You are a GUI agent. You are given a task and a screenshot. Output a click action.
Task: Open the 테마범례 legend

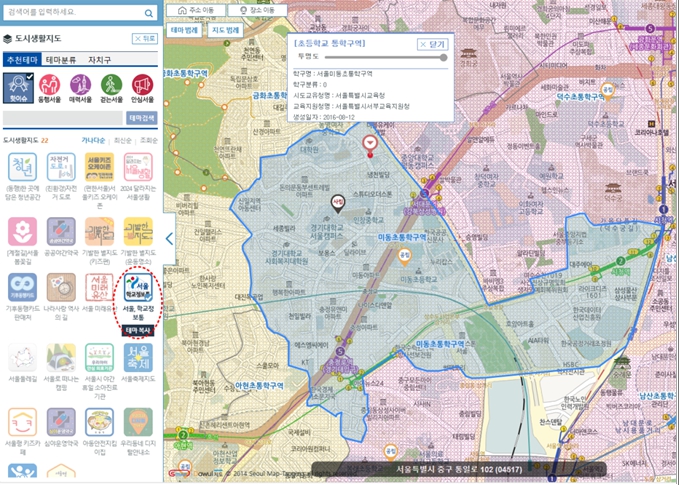[x=184, y=30]
